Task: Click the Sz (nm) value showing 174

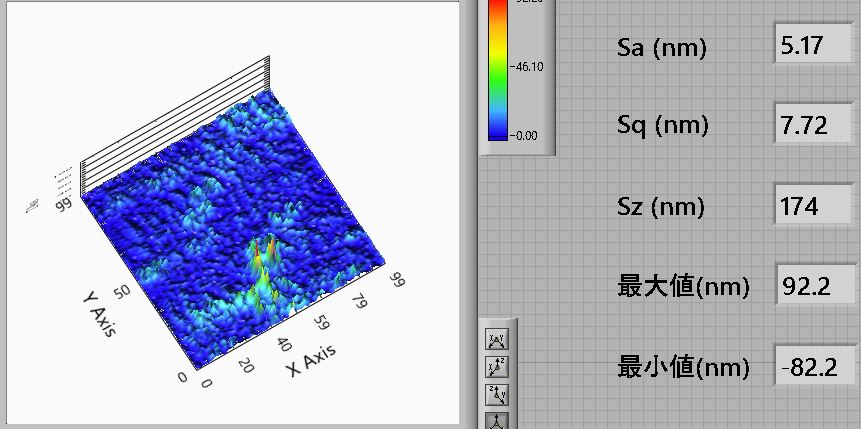Action: click(x=810, y=207)
